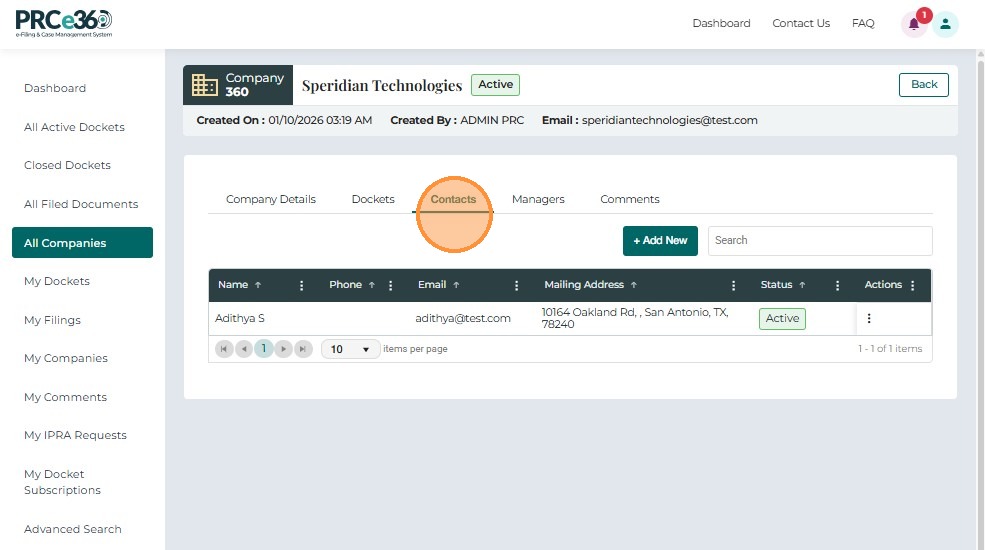Open the Contact Us link
Image resolution: width=985 pixels, height=550 pixels.
(x=801, y=23)
